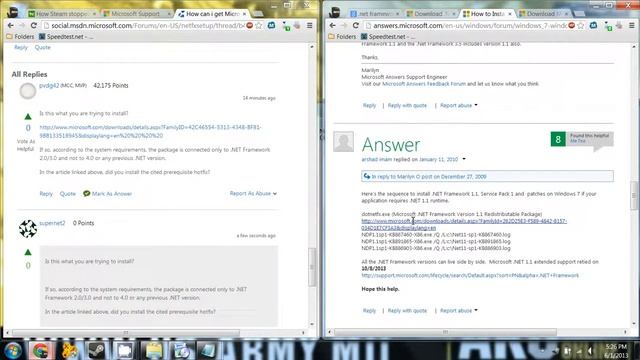This screenshot has width=640, height=360.
Task: Click Reply link above All Replies
Action: point(21,47)
